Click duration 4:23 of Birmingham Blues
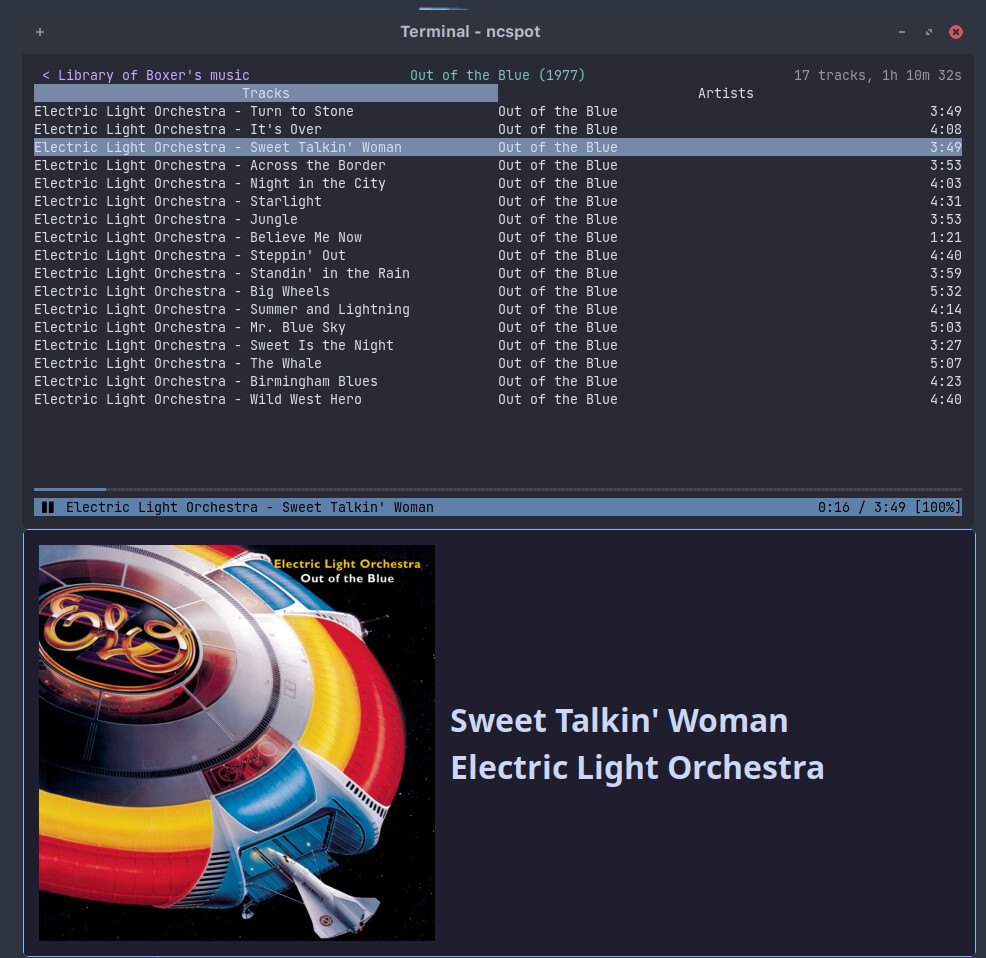Image resolution: width=986 pixels, height=958 pixels. coord(946,382)
